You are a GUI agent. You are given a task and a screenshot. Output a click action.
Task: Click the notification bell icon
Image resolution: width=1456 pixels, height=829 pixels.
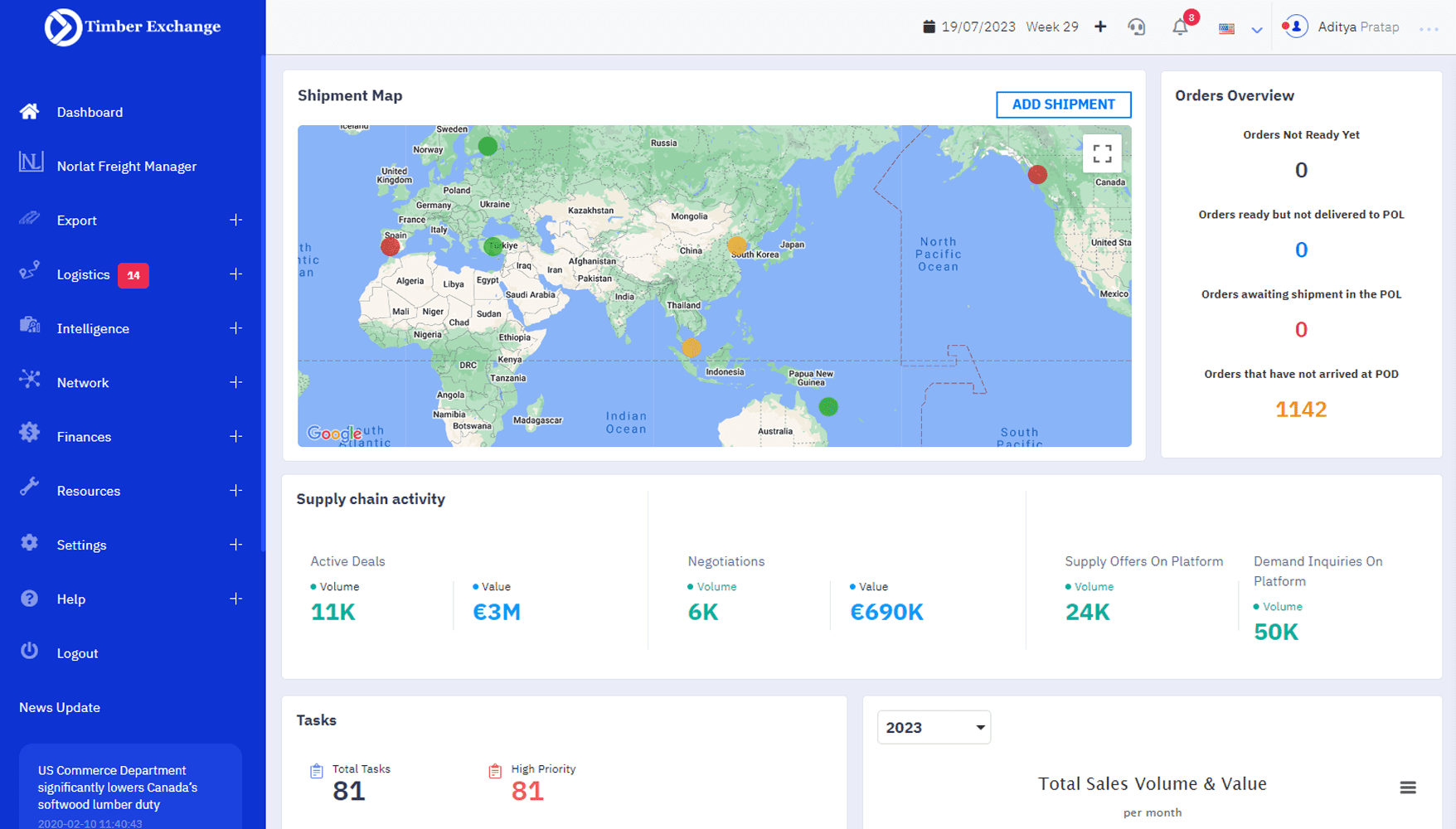click(1180, 27)
